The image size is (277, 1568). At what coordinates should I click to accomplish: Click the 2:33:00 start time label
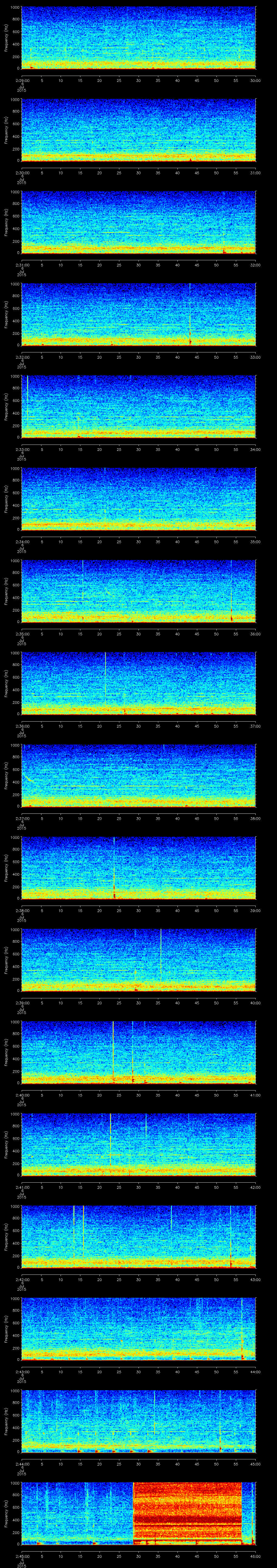[22, 449]
